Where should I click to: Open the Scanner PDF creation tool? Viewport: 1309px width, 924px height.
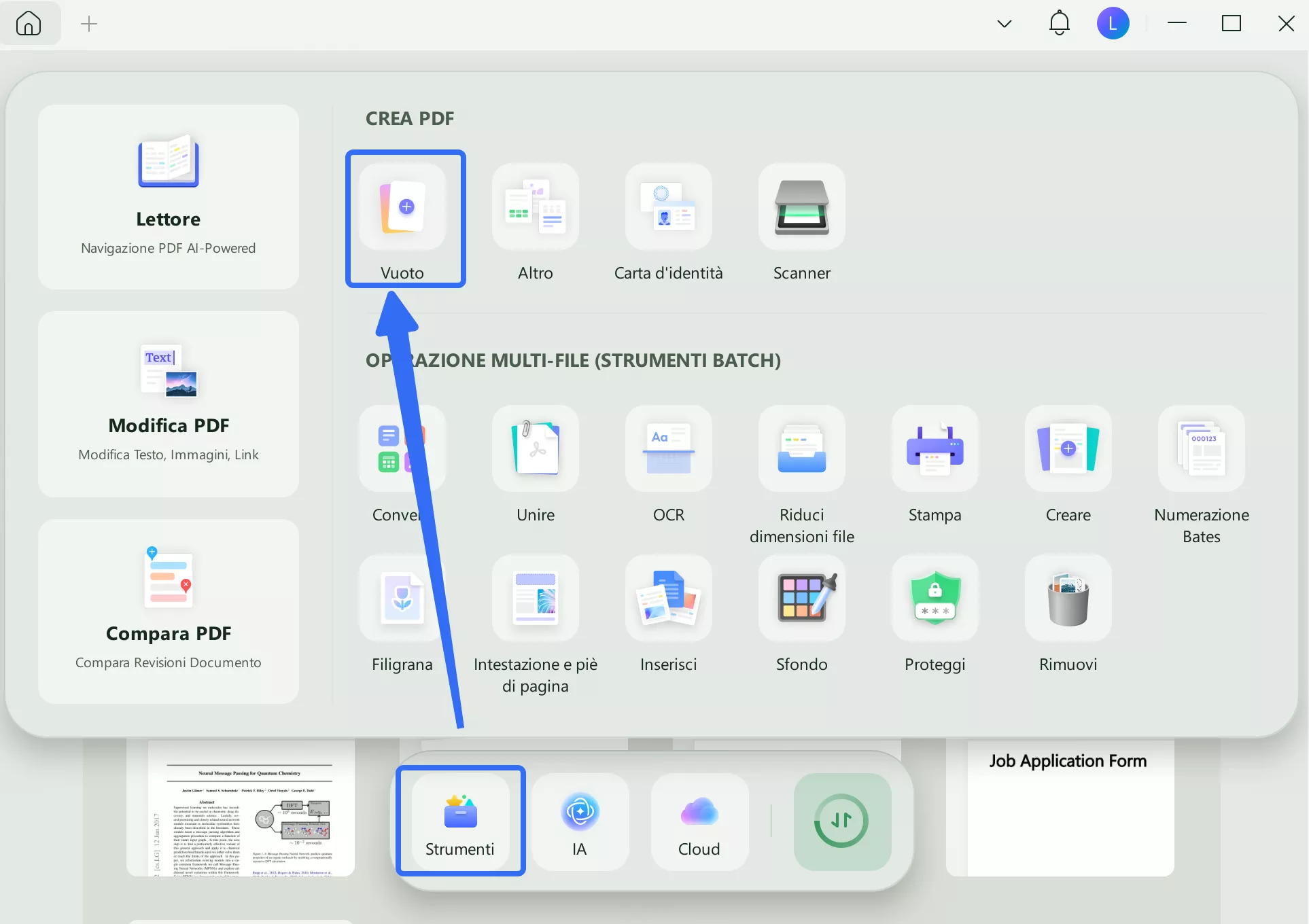pyautogui.click(x=801, y=207)
